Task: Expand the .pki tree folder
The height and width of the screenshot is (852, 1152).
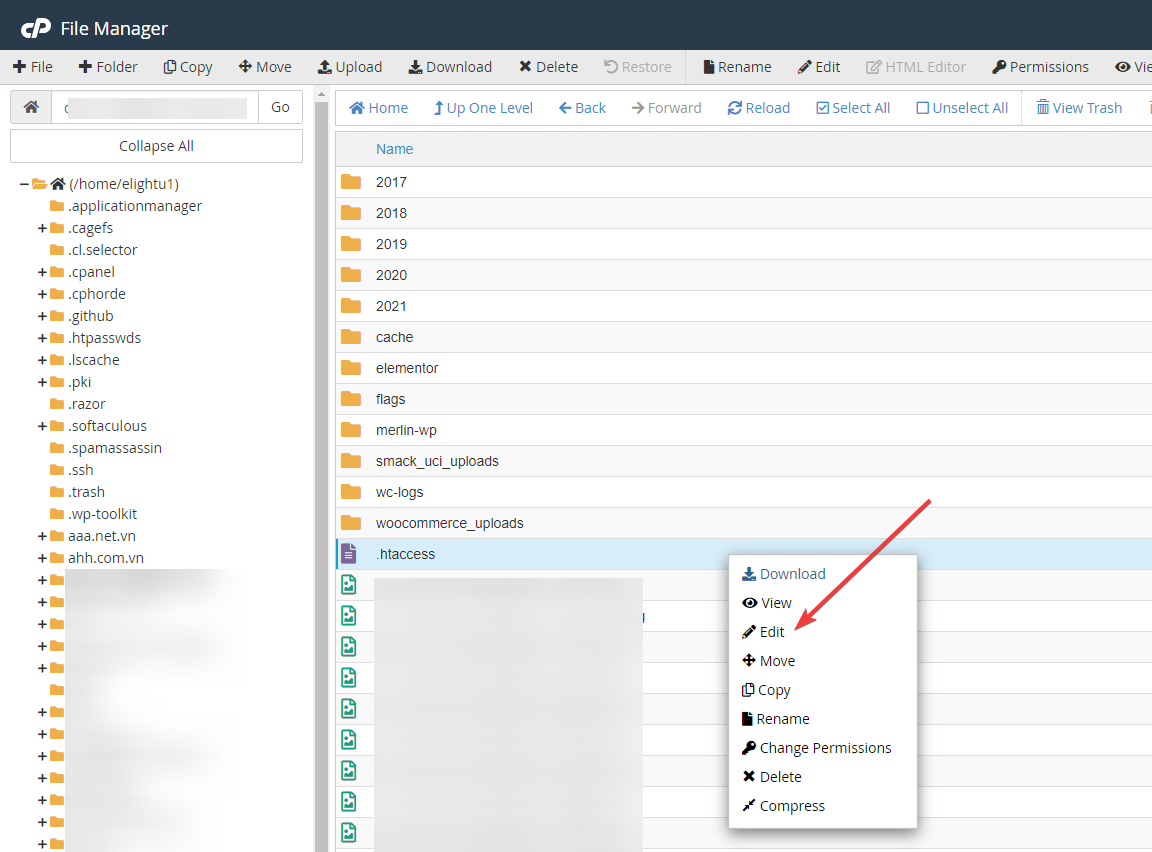Action: pyautogui.click(x=43, y=383)
